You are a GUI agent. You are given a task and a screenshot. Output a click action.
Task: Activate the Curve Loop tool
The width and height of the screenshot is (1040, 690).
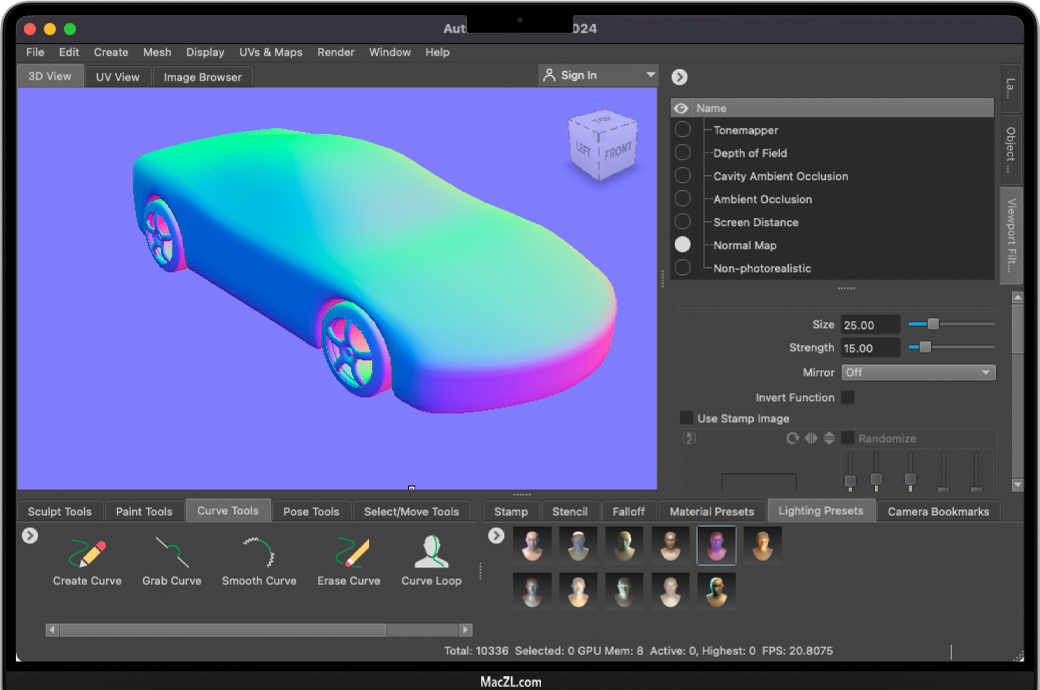431,560
